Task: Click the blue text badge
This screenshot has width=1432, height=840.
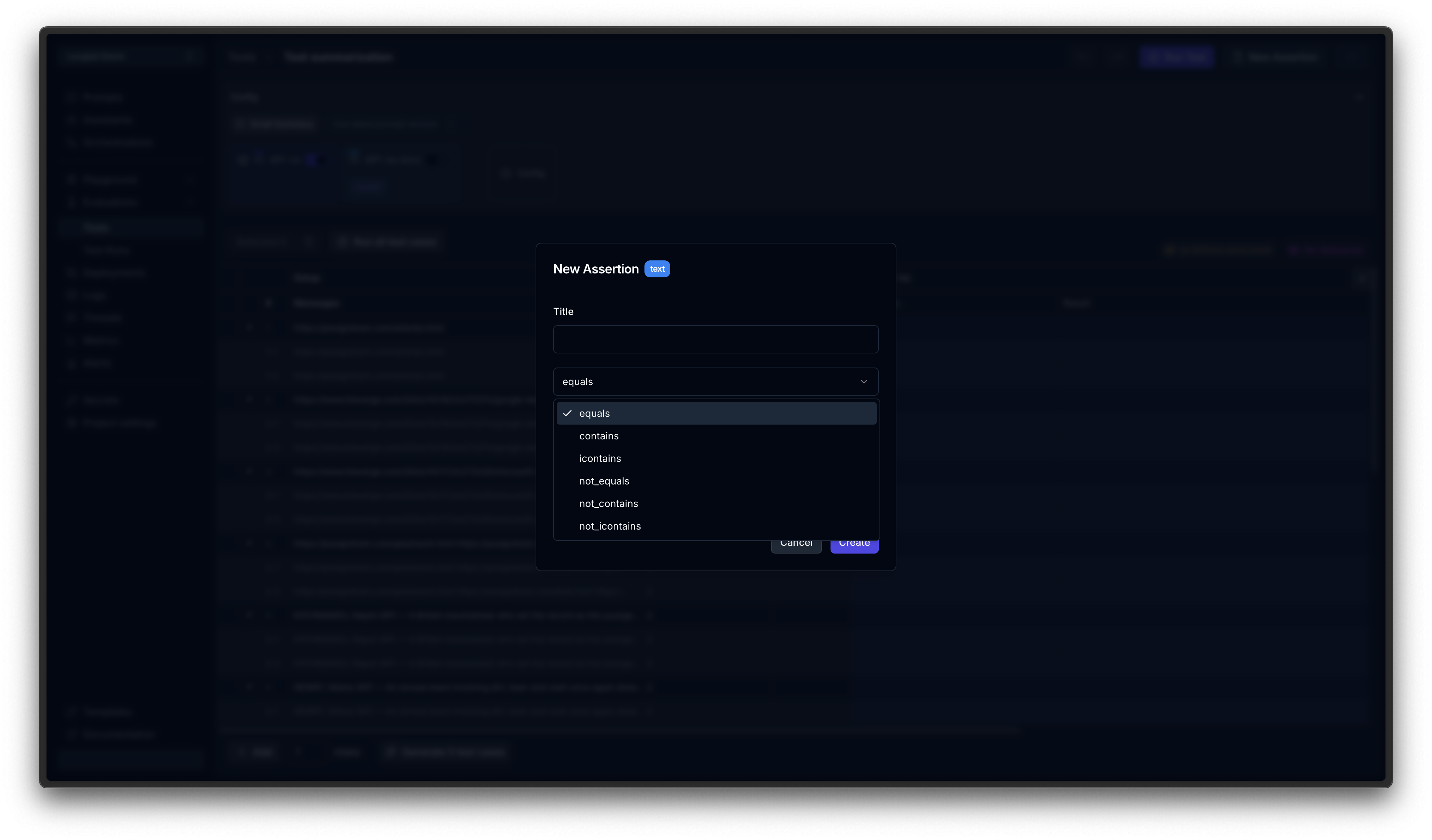Action: point(657,269)
